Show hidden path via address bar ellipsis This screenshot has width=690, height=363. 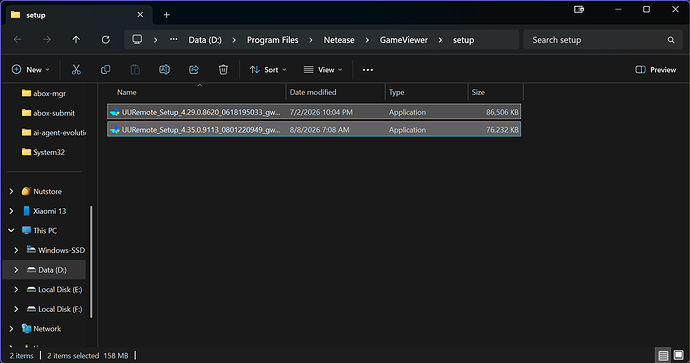tap(174, 39)
